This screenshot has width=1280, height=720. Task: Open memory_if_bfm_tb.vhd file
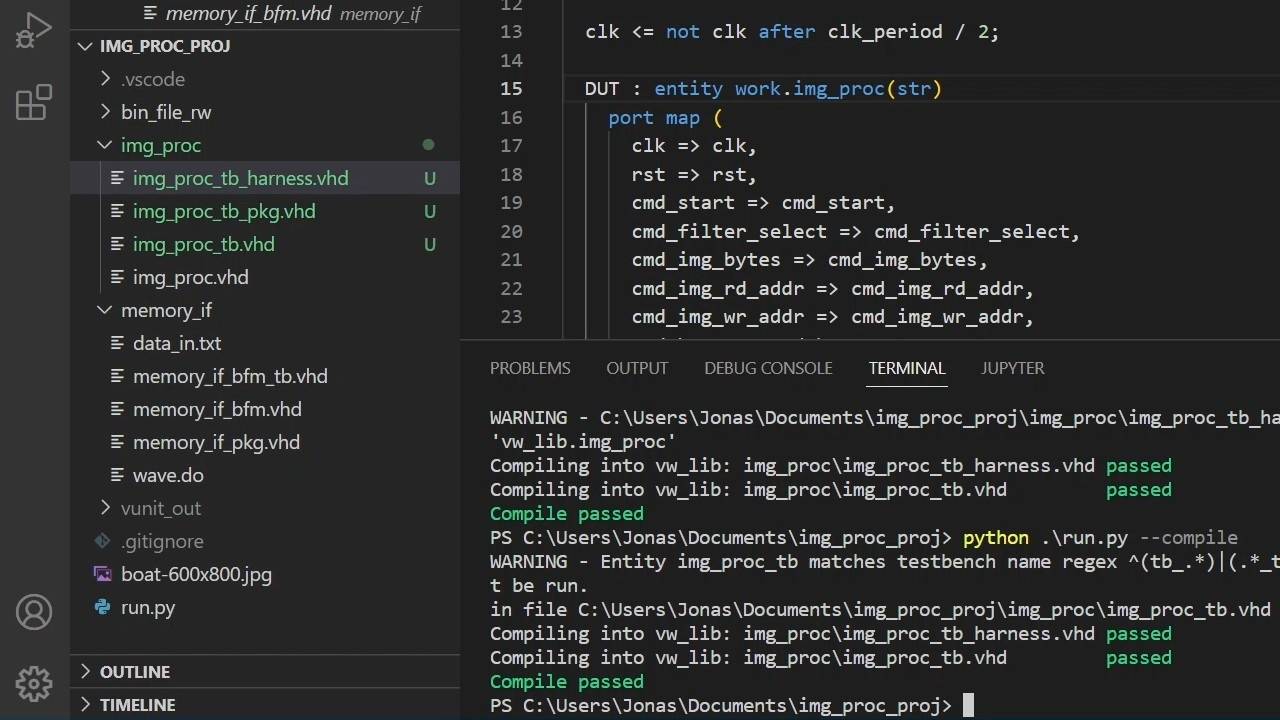coord(230,376)
